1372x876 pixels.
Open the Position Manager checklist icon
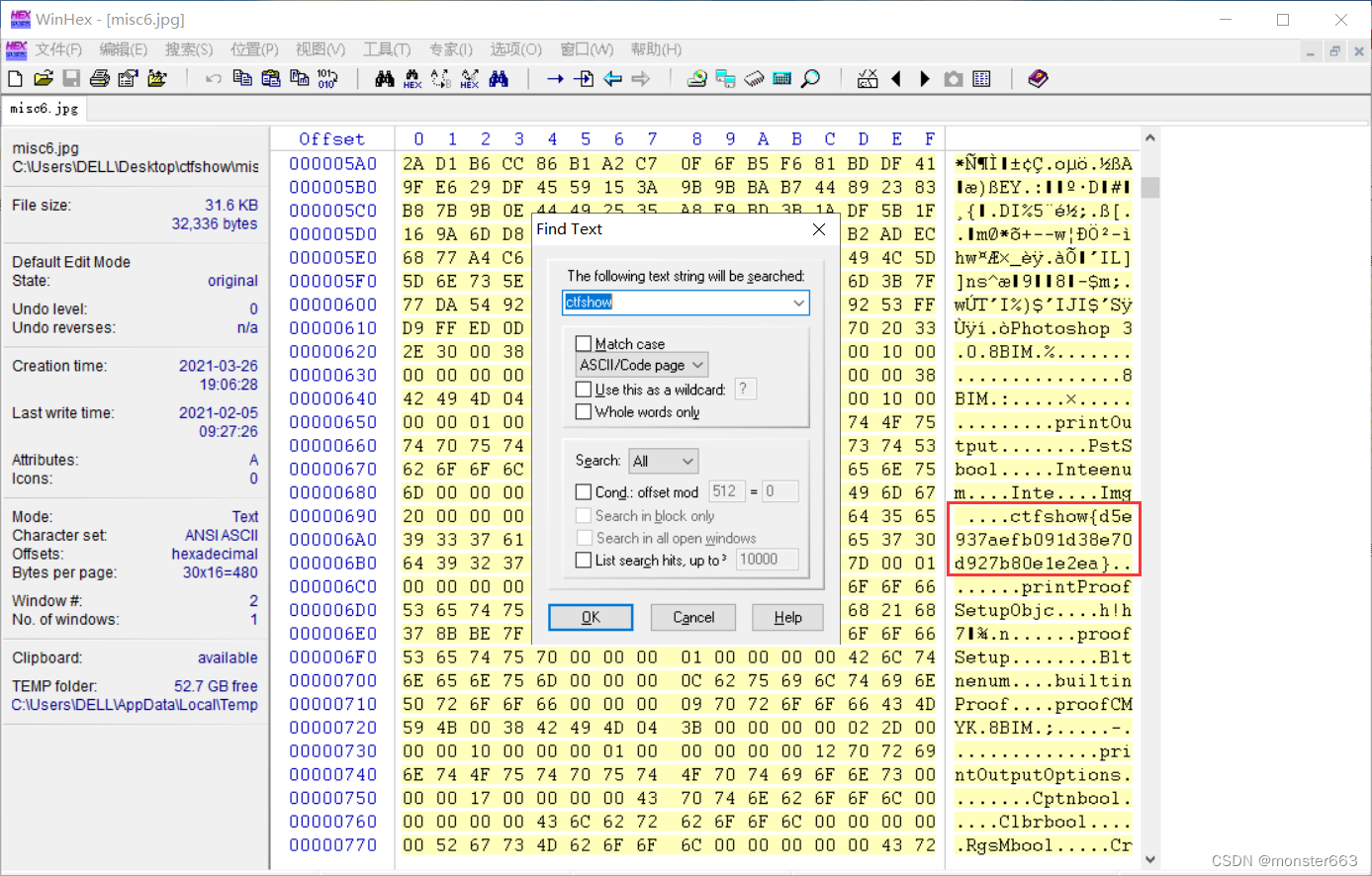click(868, 79)
